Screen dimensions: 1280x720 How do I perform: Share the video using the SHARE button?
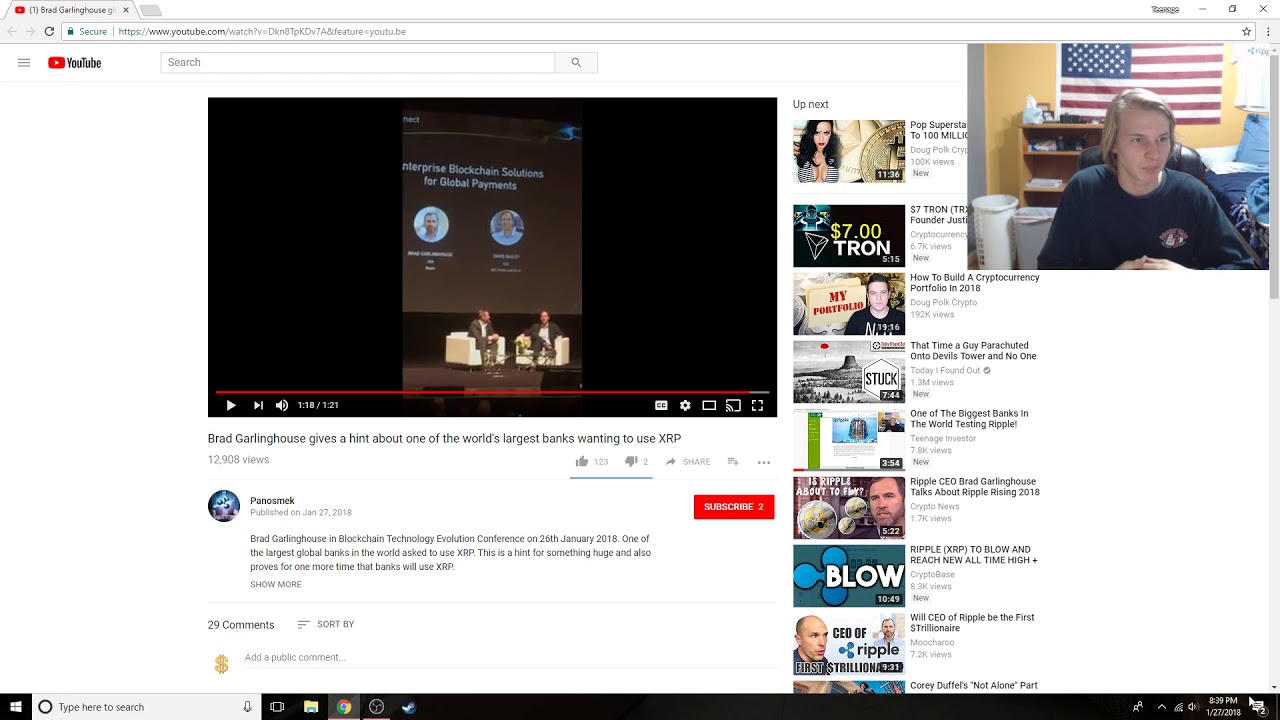(x=688, y=462)
